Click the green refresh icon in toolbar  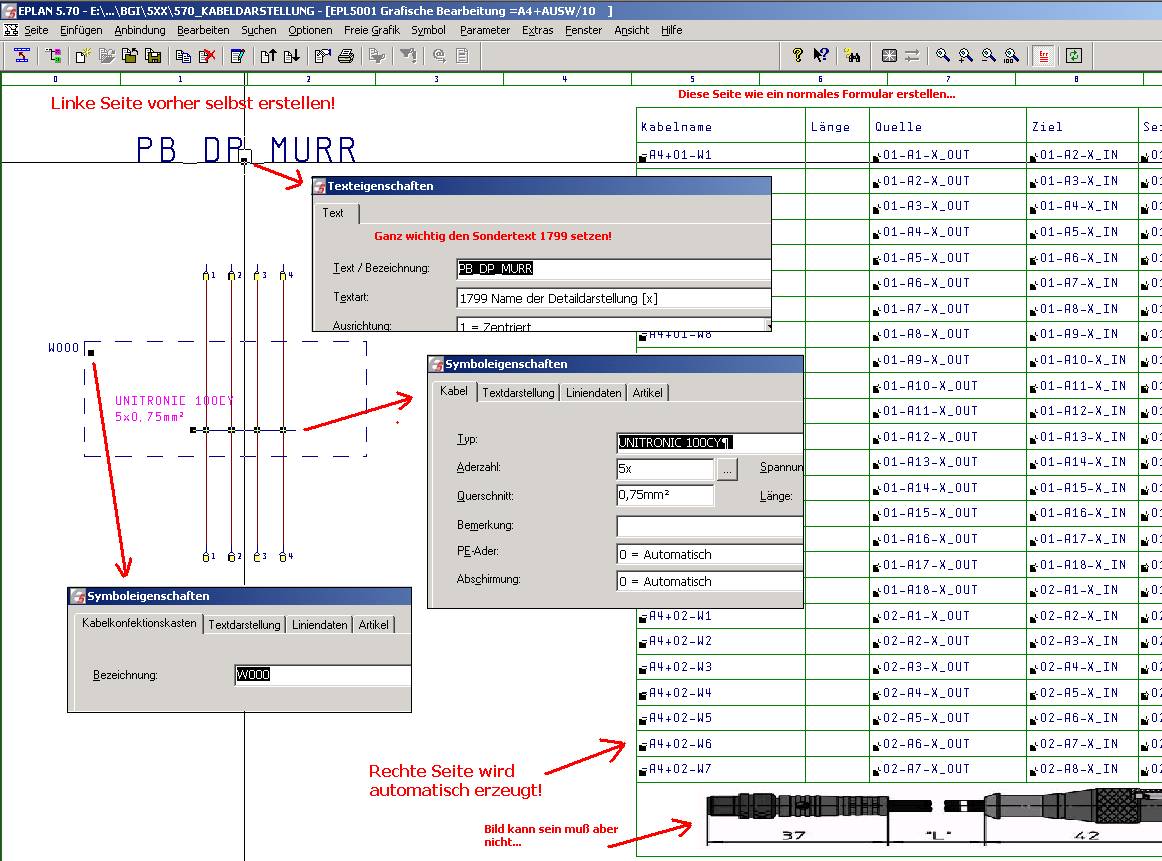[x=1074, y=56]
